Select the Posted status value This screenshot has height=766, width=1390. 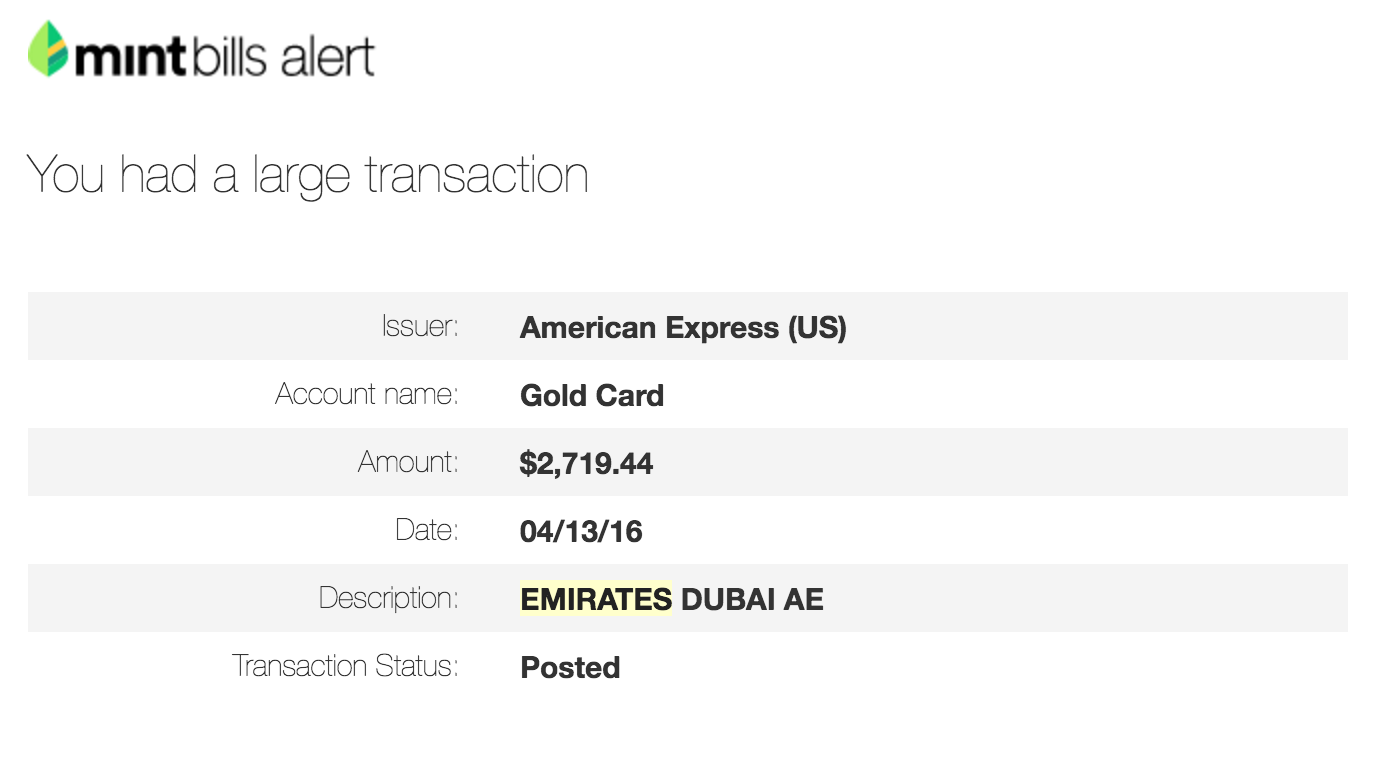coord(570,668)
